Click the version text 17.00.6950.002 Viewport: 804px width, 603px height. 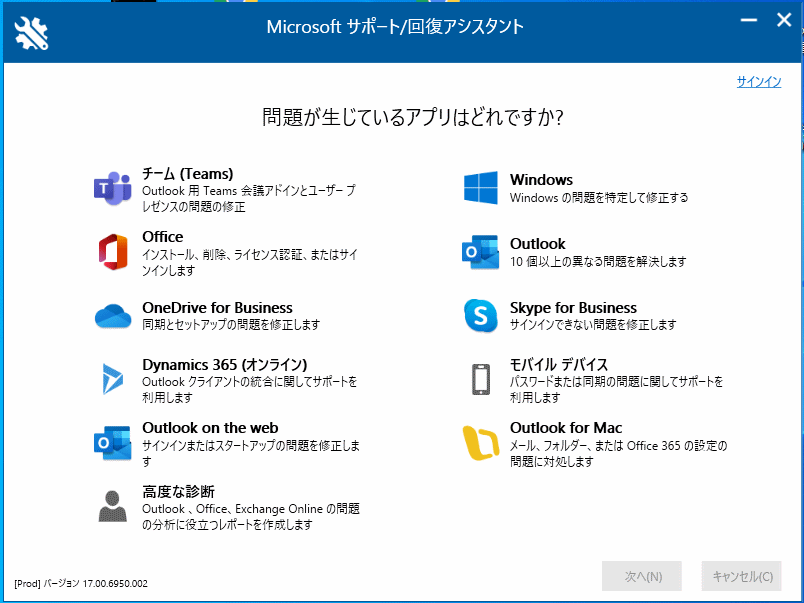[x=115, y=584]
